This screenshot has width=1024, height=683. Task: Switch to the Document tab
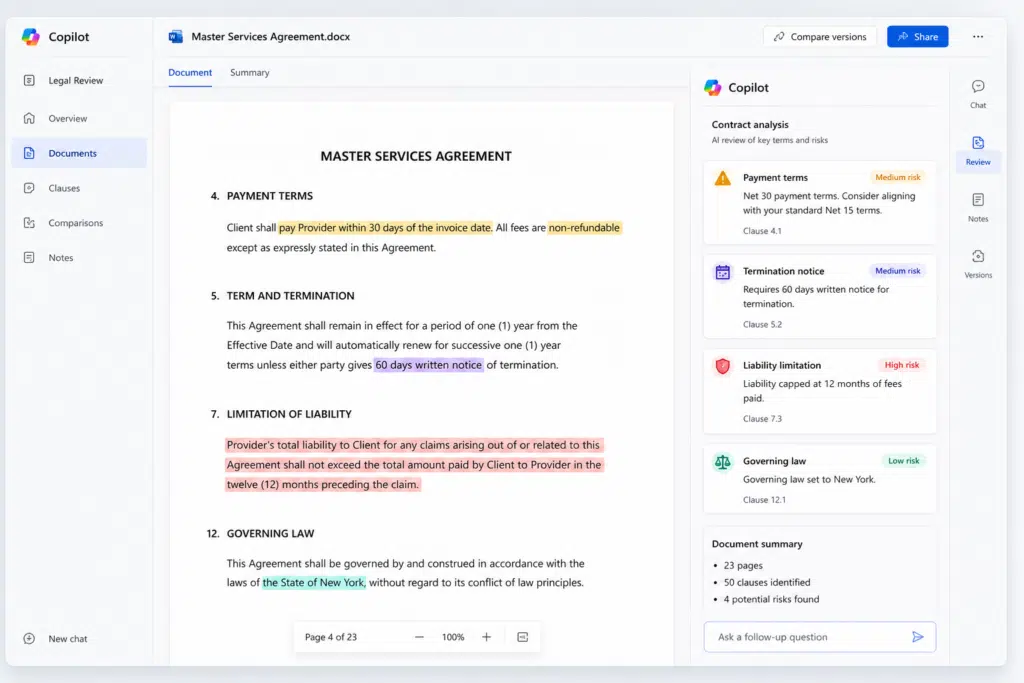click(x=190, y=72)
